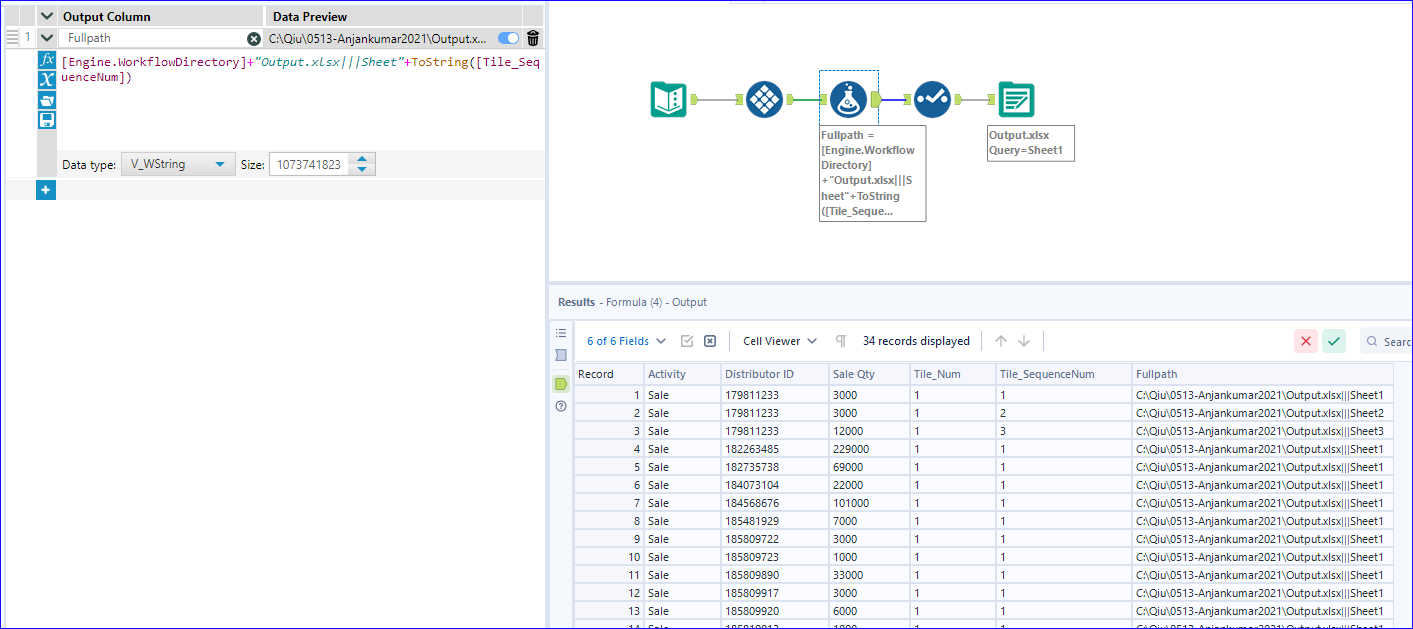
Task: Switch to the Results metadata view icon
Action: (x=561, y=354)
